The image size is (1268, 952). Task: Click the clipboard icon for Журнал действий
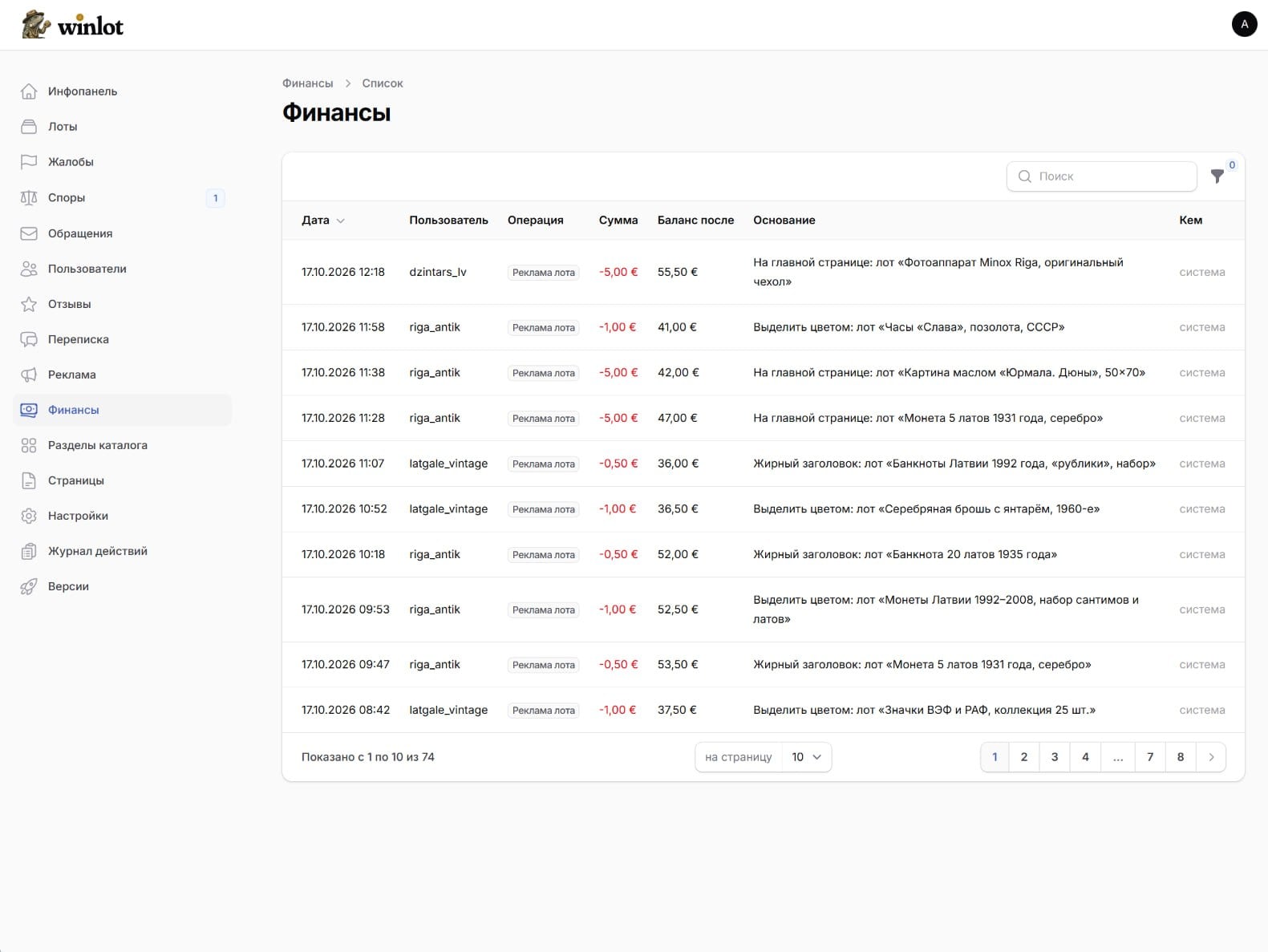(29, 551)
